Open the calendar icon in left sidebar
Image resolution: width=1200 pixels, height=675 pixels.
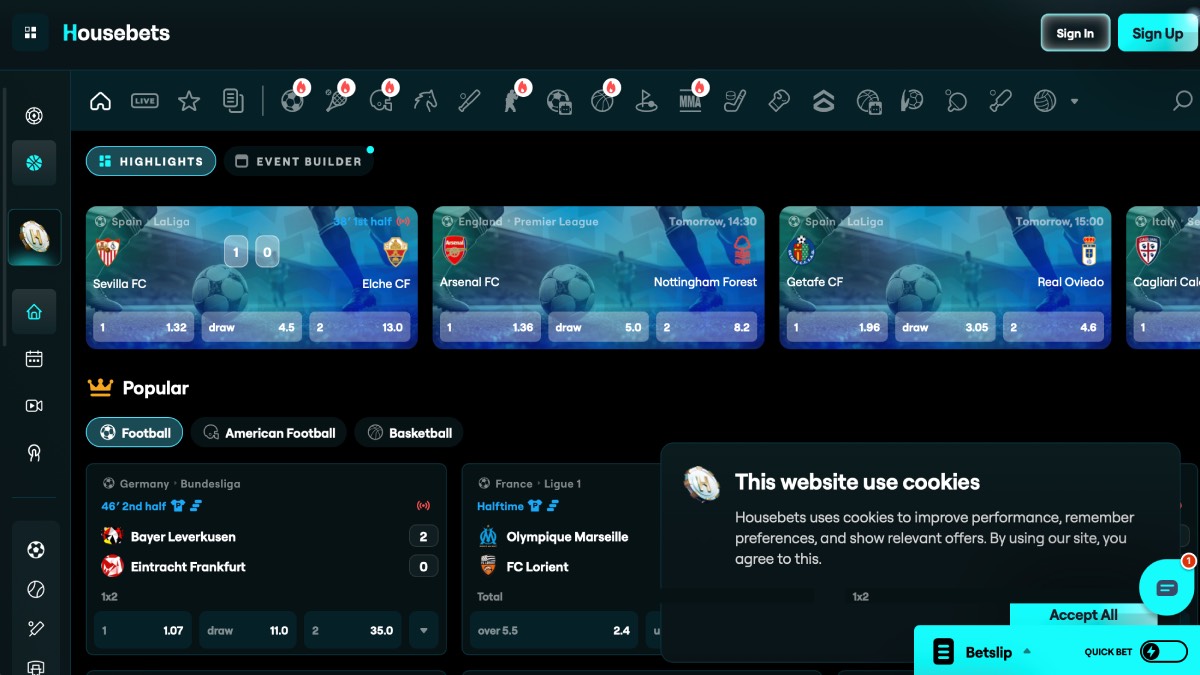click(34, 359)
